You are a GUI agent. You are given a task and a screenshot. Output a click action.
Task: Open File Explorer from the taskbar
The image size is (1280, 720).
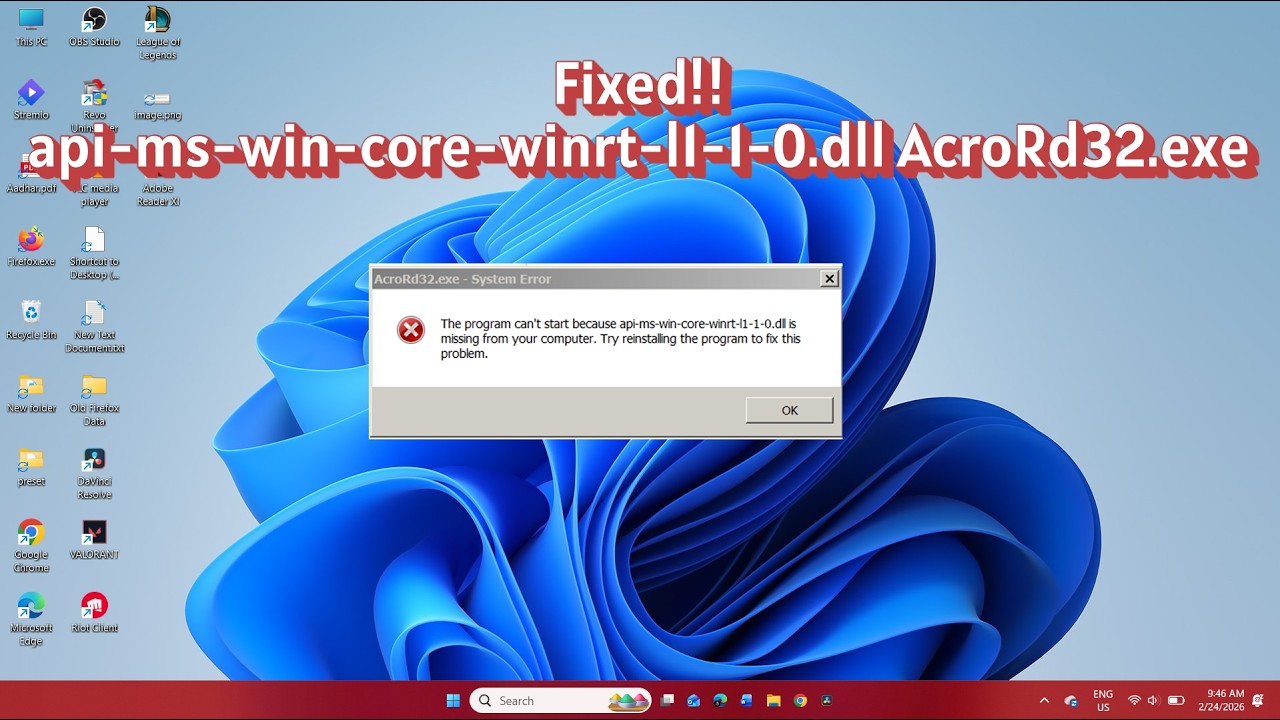773,700
